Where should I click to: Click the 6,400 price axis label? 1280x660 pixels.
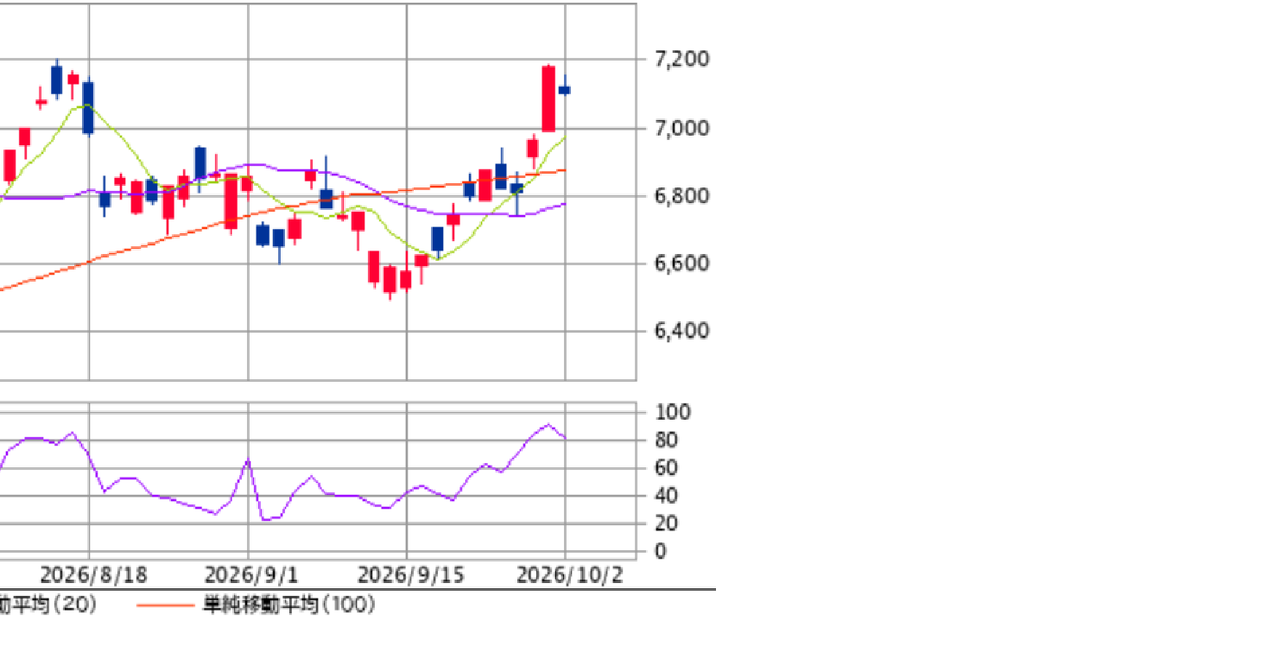pyautogui.click(x=682, y=331)
